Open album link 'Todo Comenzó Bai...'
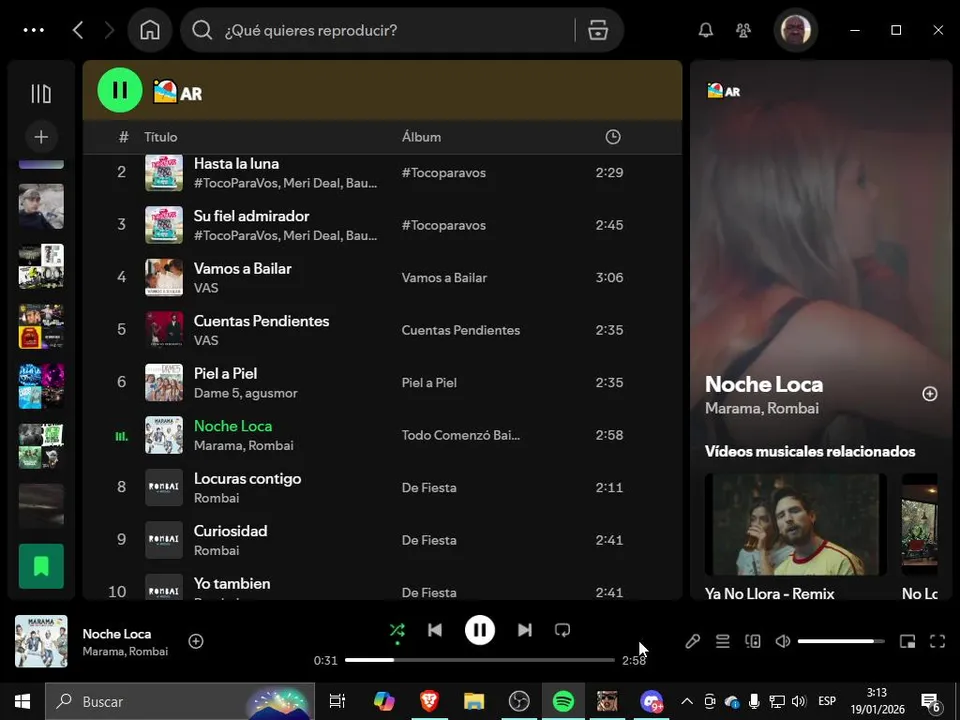The image size is (960, 720). tap(460, 435)
